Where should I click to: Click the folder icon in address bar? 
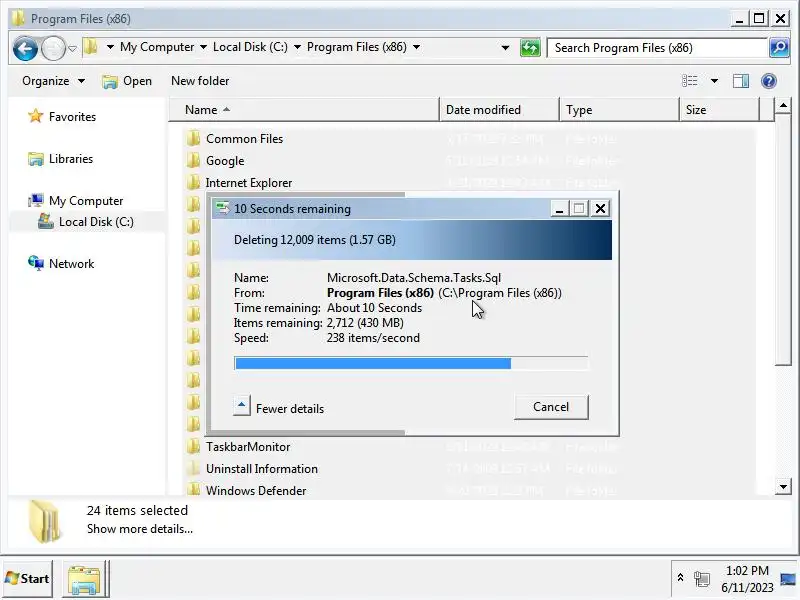tap(91, 47)
